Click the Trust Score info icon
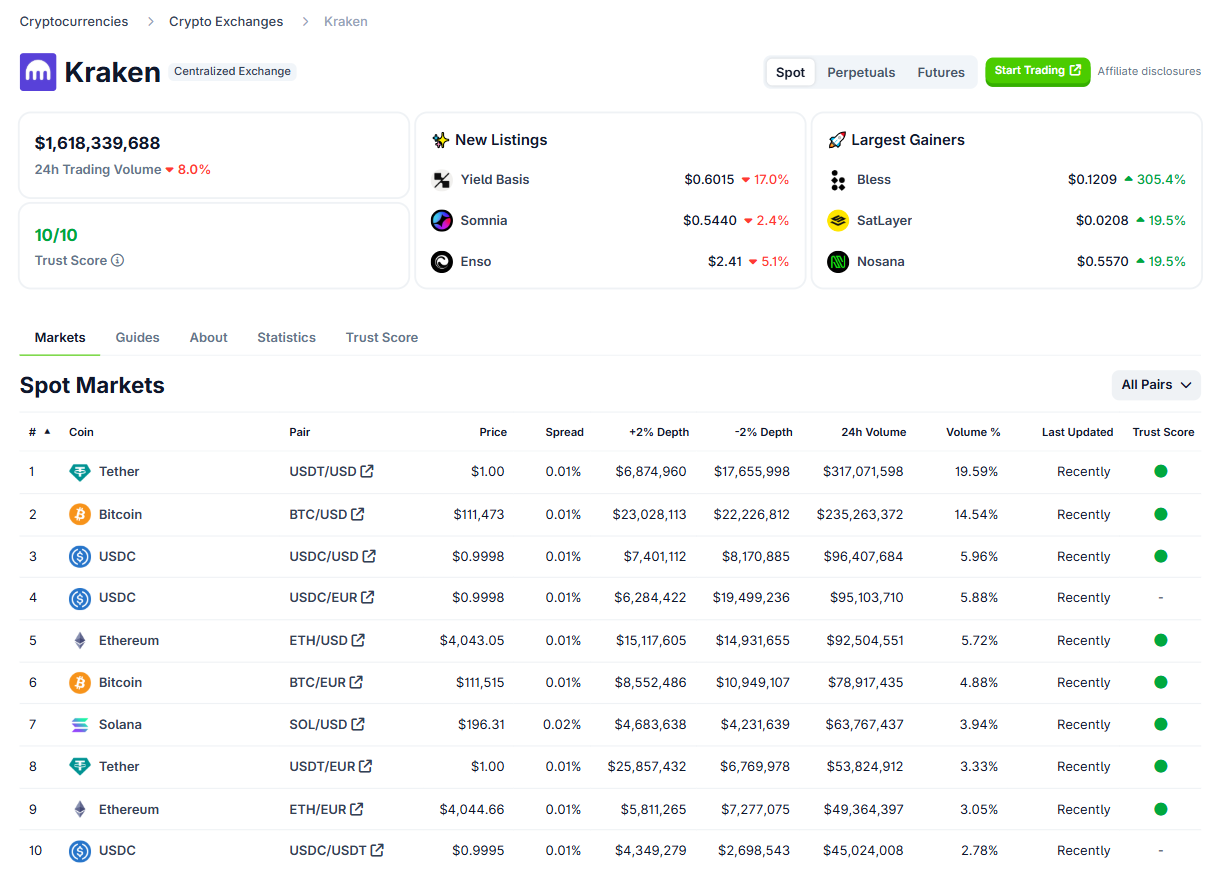 point(117,261)
